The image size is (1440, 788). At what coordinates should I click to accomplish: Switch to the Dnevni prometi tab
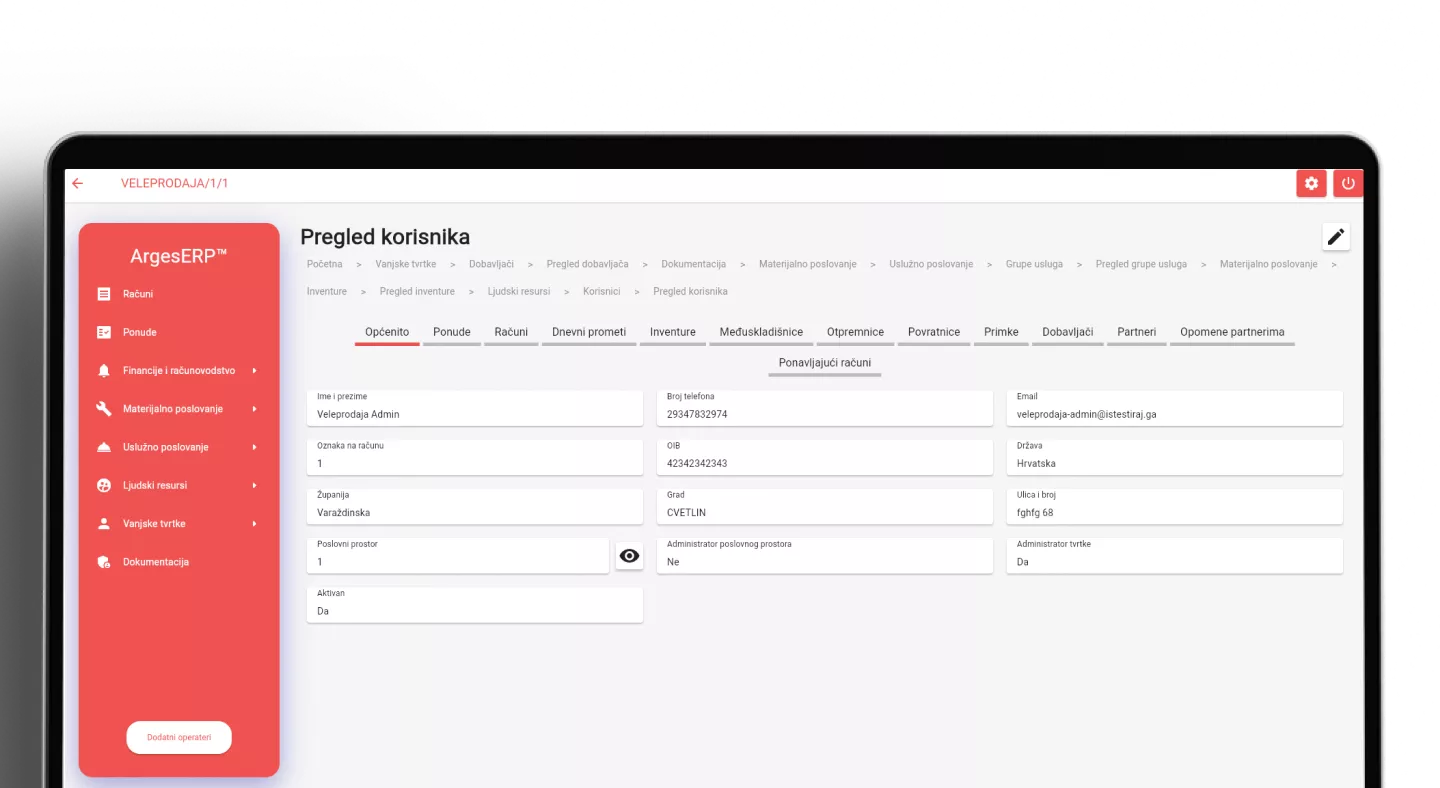point(589,332)
